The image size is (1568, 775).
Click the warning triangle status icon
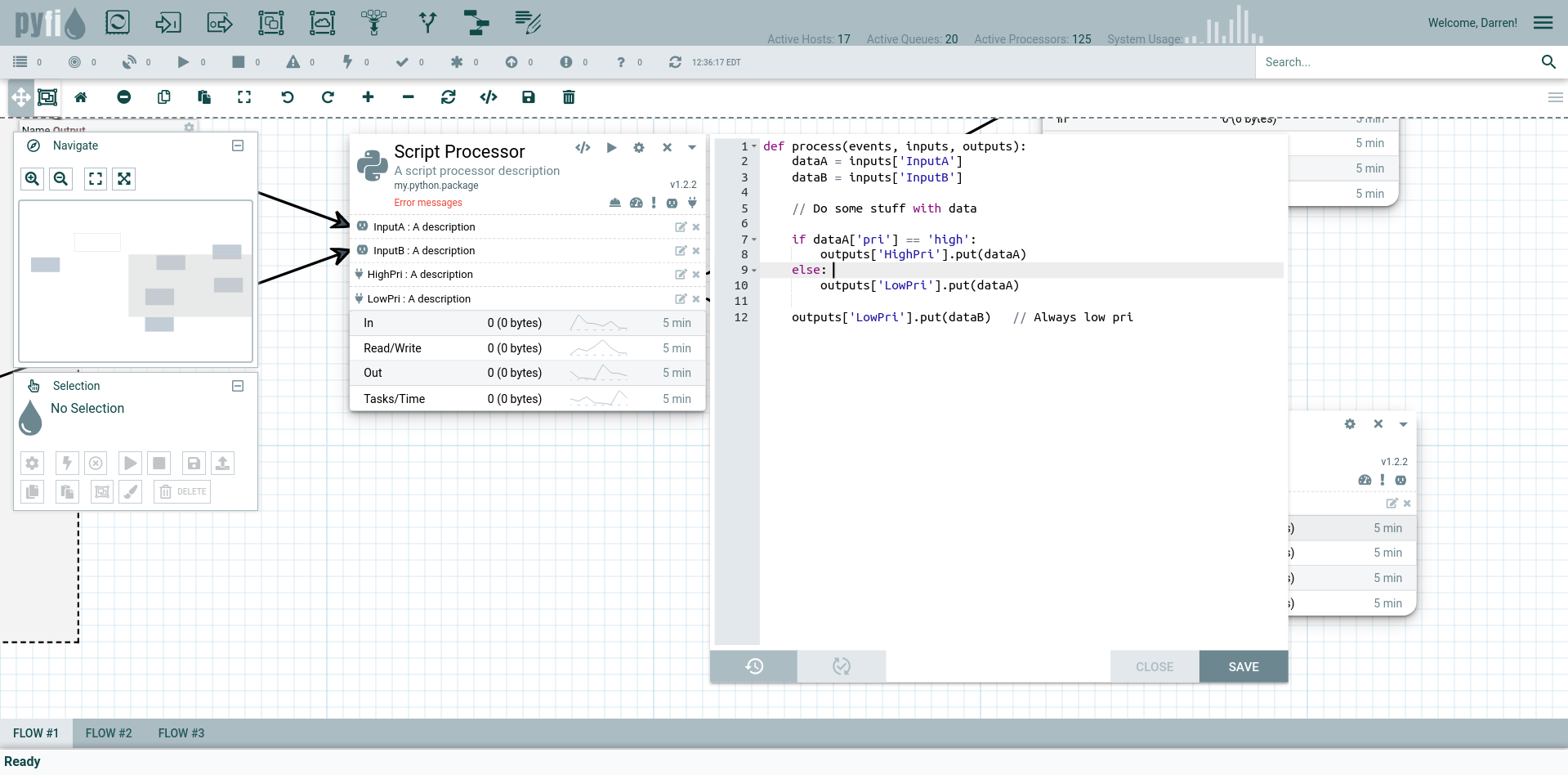click(293, 62)
